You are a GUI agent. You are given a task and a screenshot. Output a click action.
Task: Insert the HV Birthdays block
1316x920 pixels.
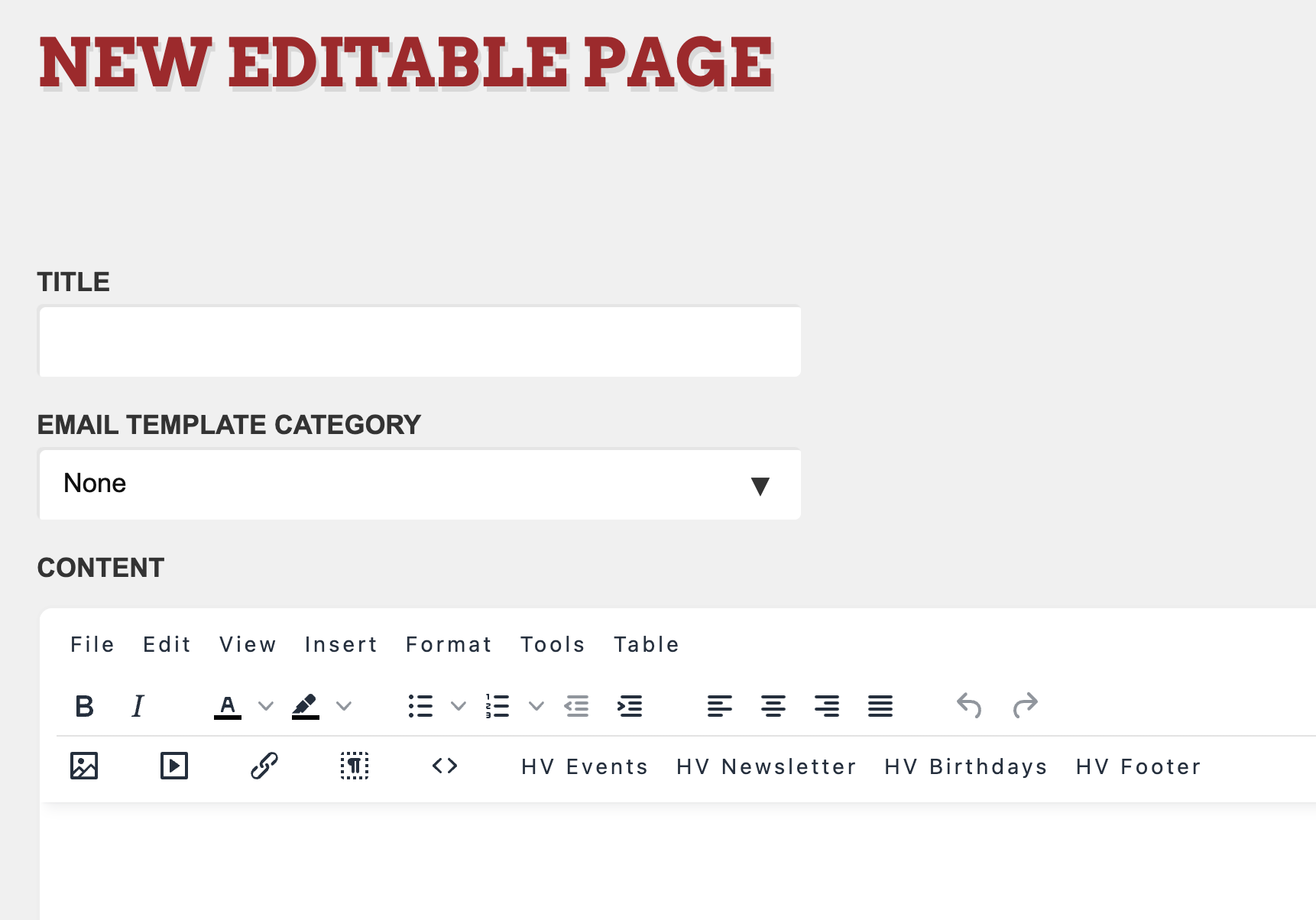coord(966,766)
